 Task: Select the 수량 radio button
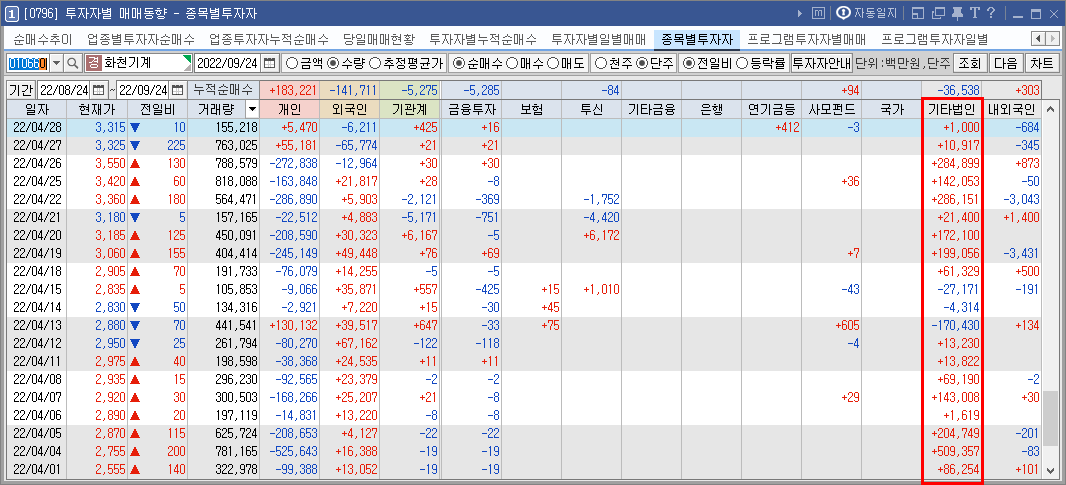332,64
